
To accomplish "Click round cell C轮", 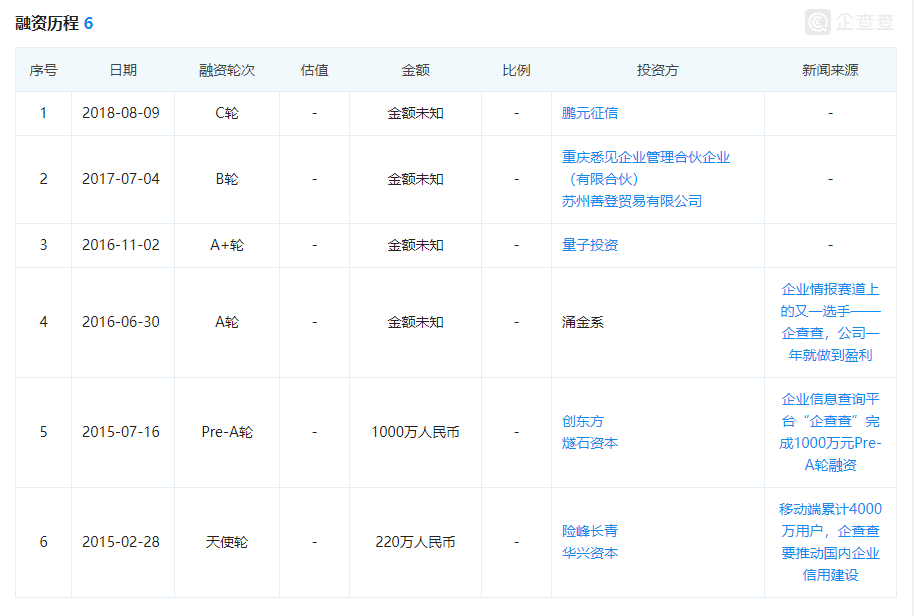I will click(x=227, y=113).
